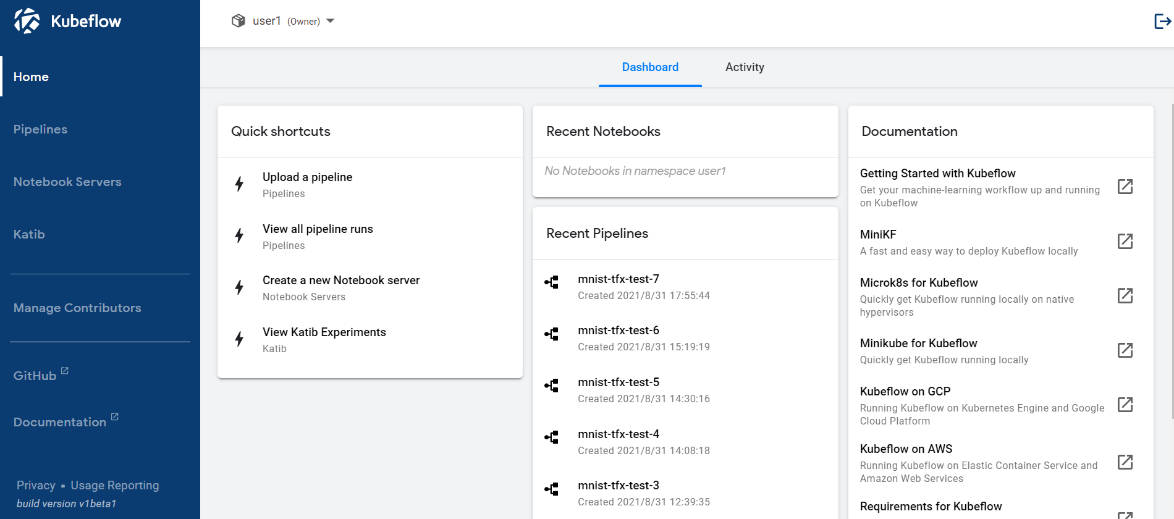Select the Dashboard tab

650,67
